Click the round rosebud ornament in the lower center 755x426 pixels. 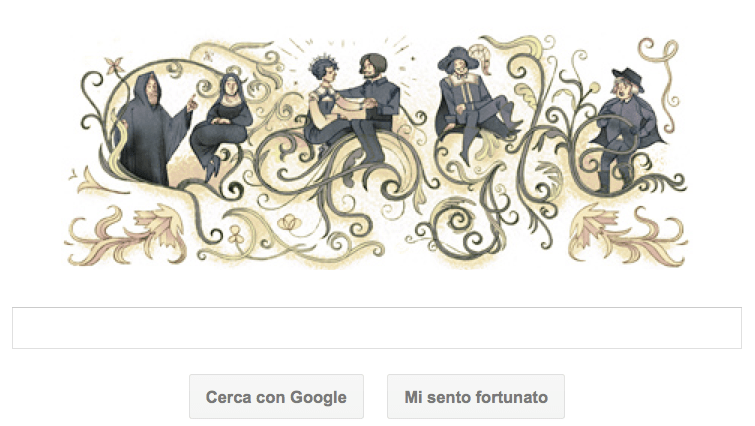pos(289,223)
